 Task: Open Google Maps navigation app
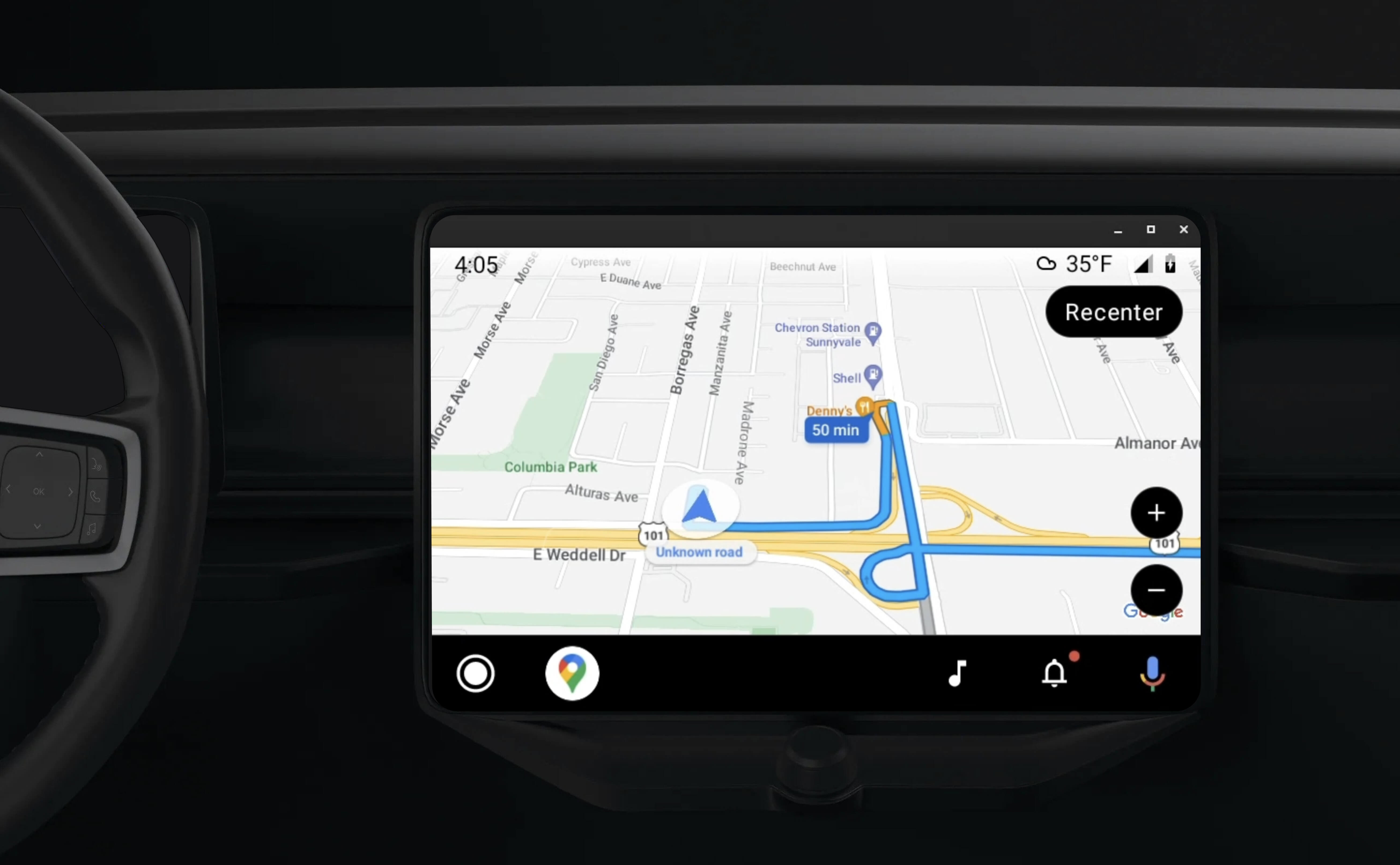tap(573, 672)
